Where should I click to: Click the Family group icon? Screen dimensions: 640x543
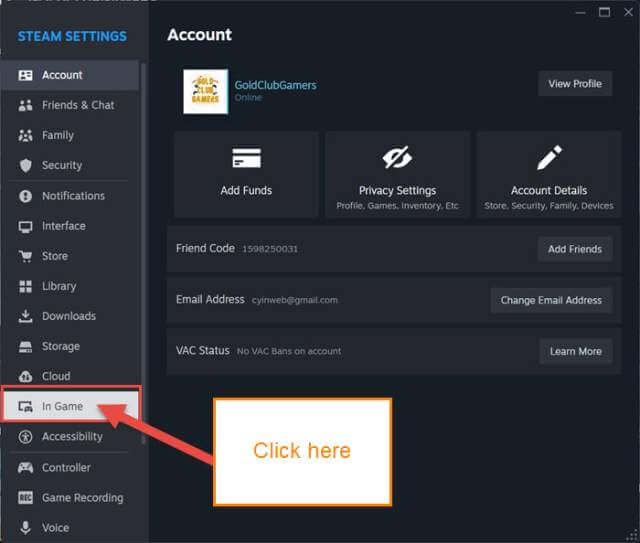[25, 136]
